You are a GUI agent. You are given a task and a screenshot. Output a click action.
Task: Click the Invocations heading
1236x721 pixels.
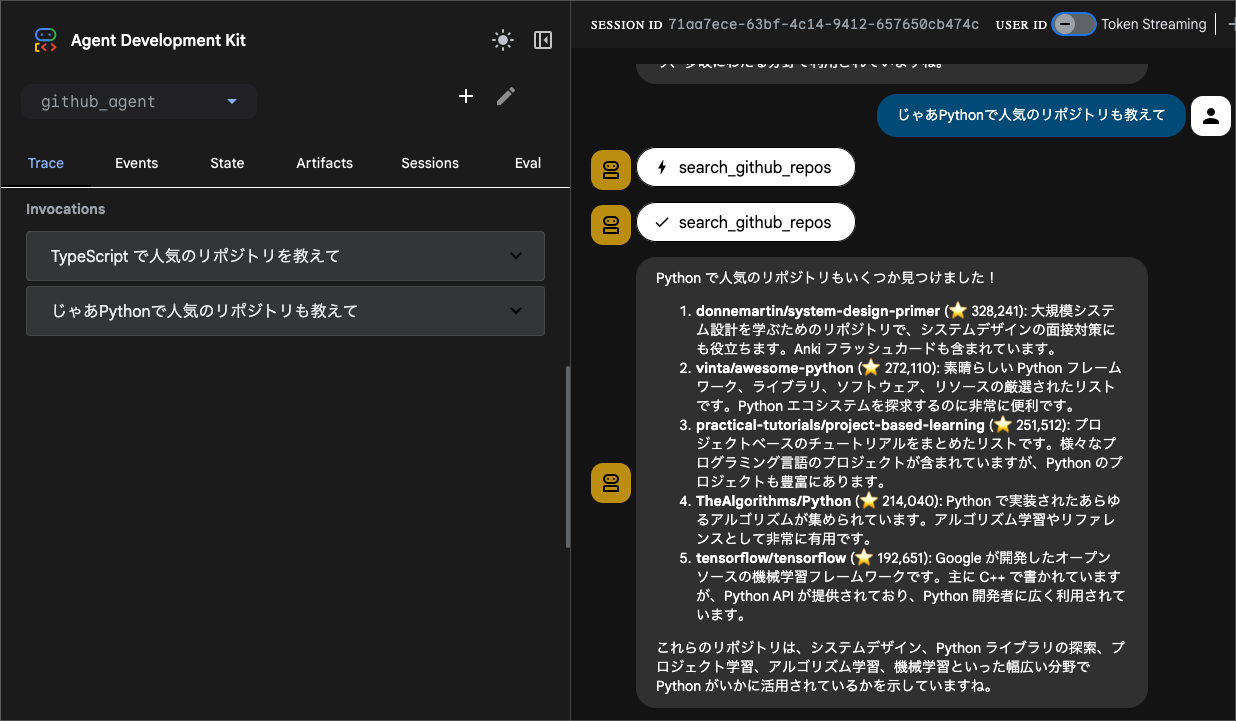click(66, 209)
